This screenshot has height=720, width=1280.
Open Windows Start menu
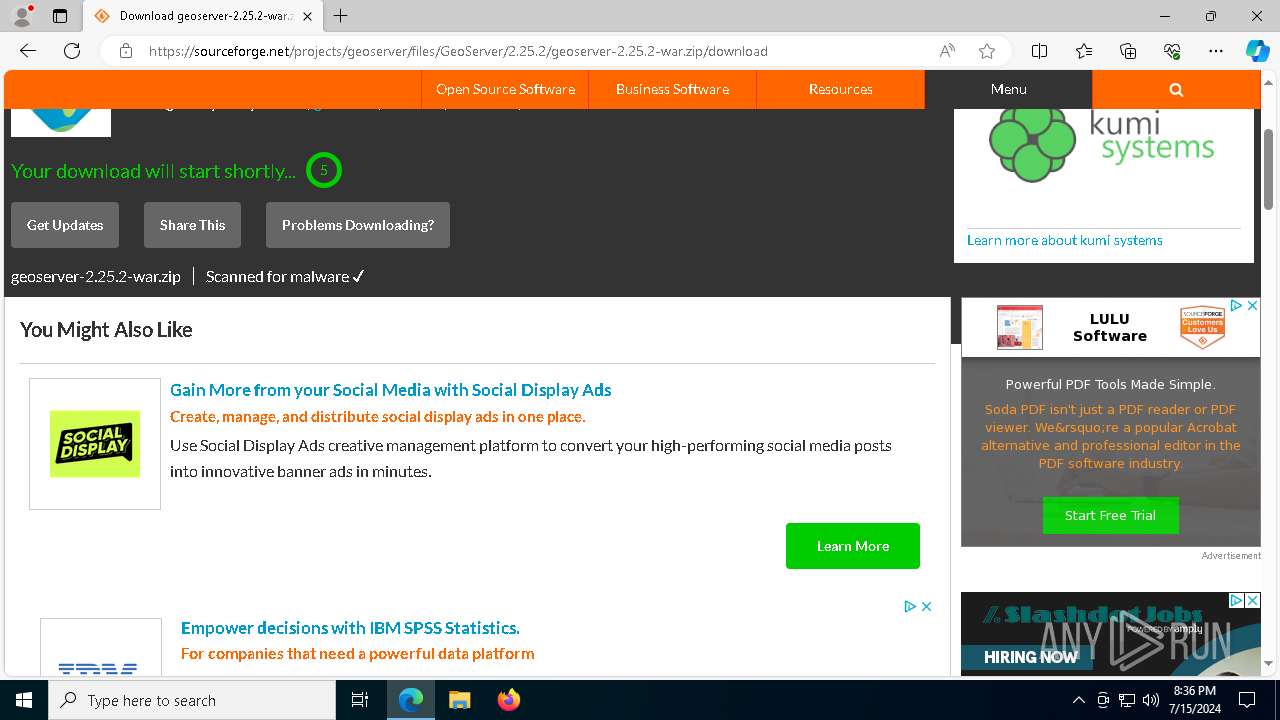pos(24,700)
